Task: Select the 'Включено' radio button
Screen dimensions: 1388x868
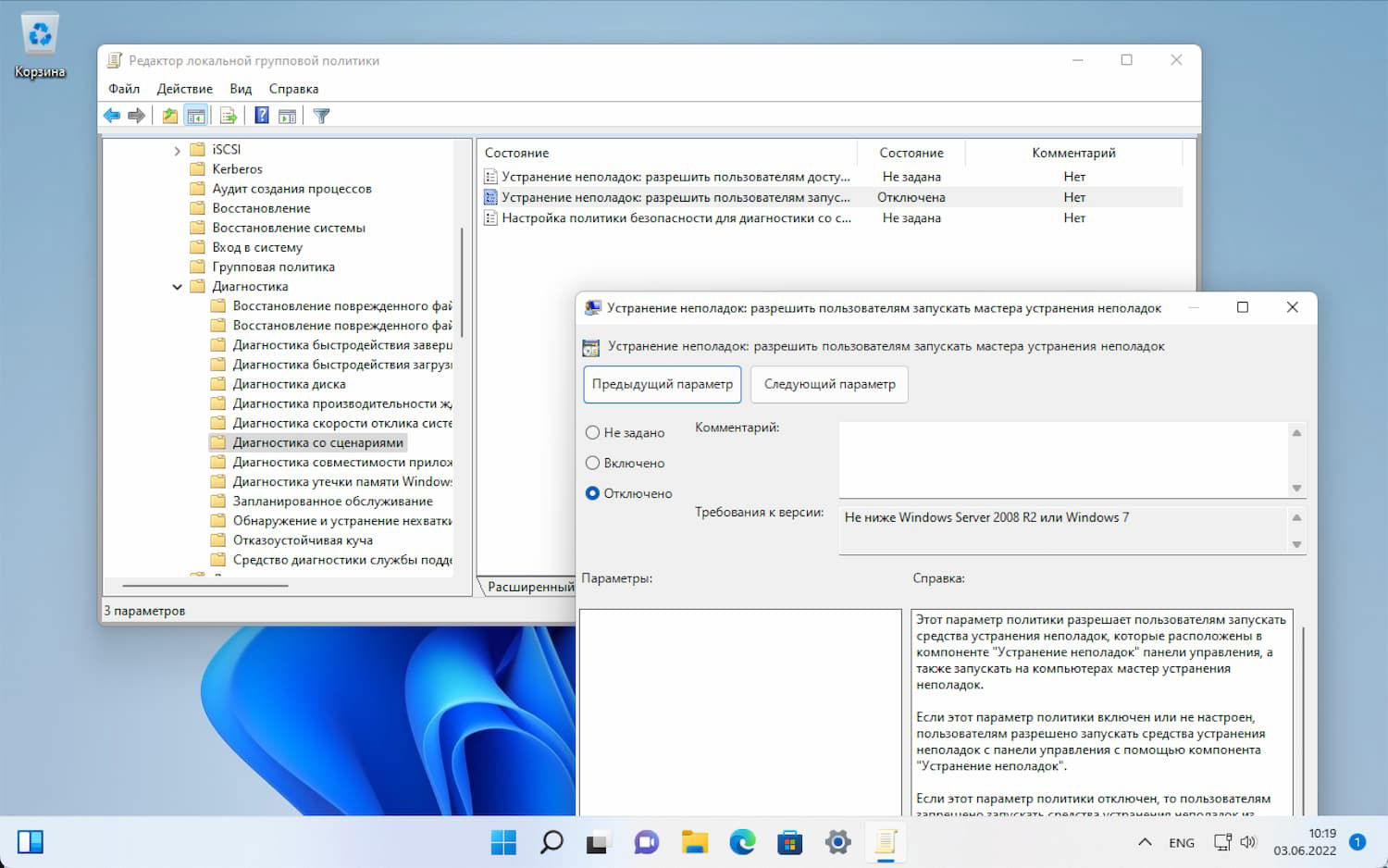Action: pos(593,463)
